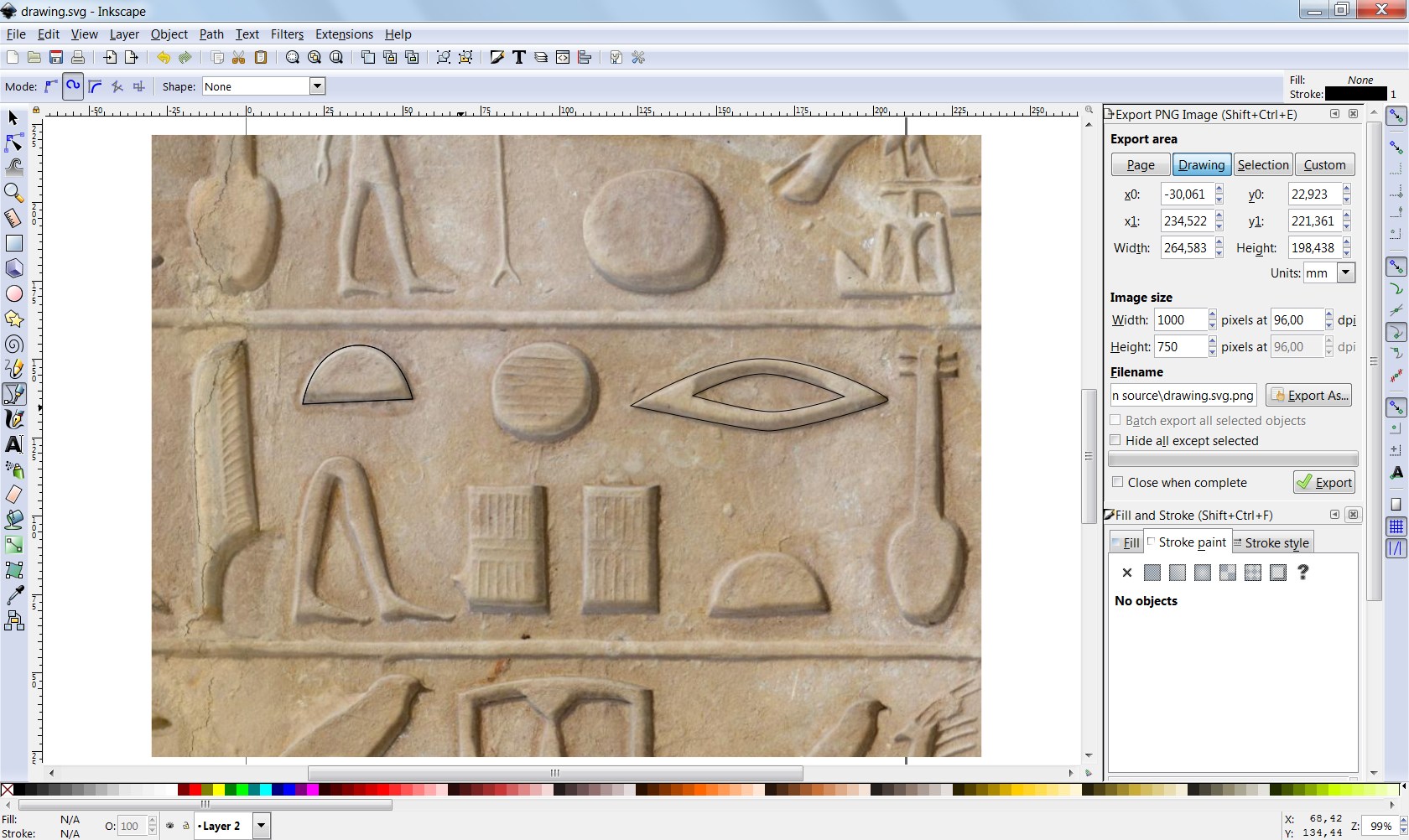Viewport: 1409px width, 840px height.
Task: Open the XML editor from the toolbar
Action: tap(563, 57)
